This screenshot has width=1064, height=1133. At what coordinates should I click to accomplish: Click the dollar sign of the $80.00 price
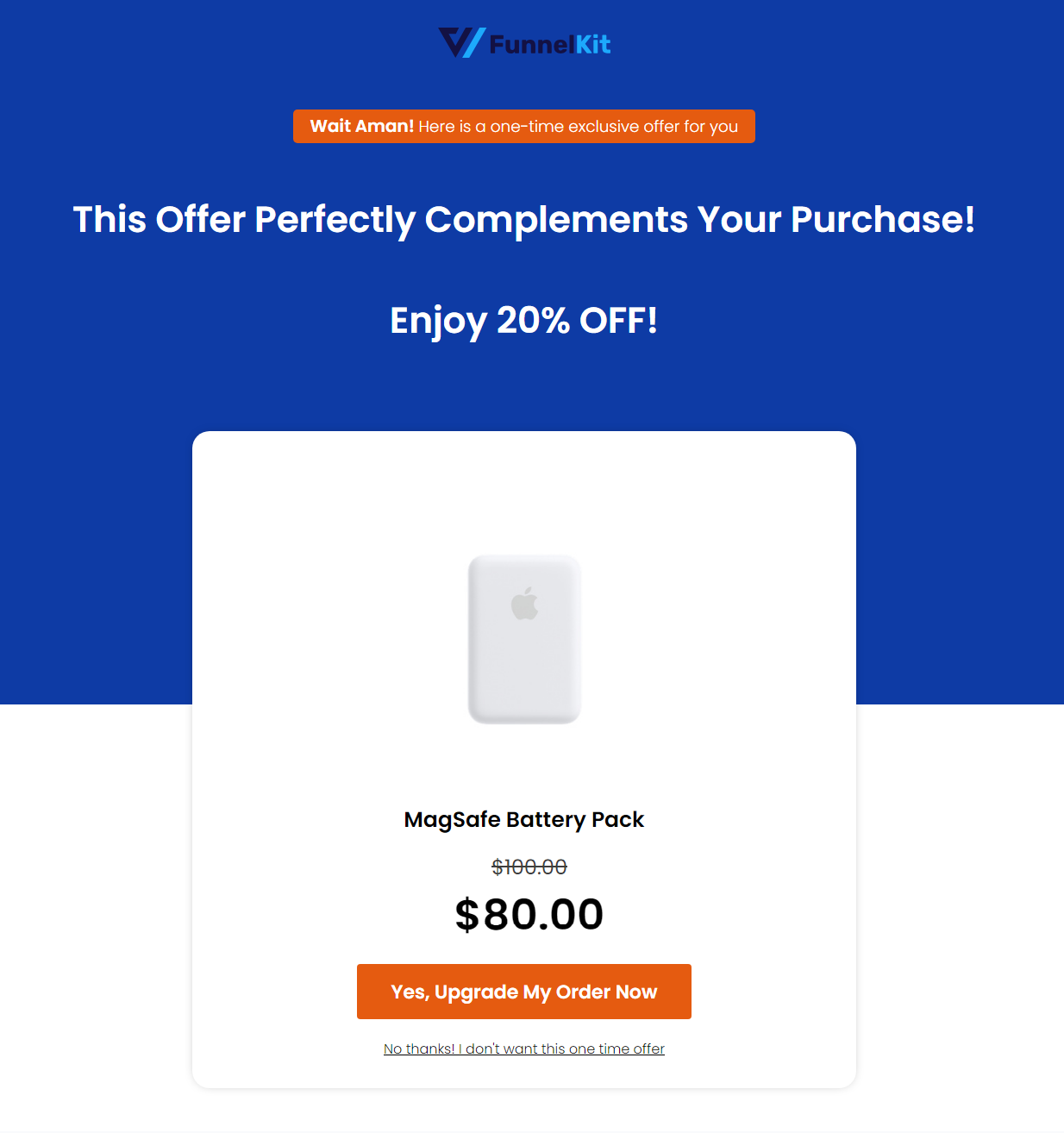click(467, 915)
